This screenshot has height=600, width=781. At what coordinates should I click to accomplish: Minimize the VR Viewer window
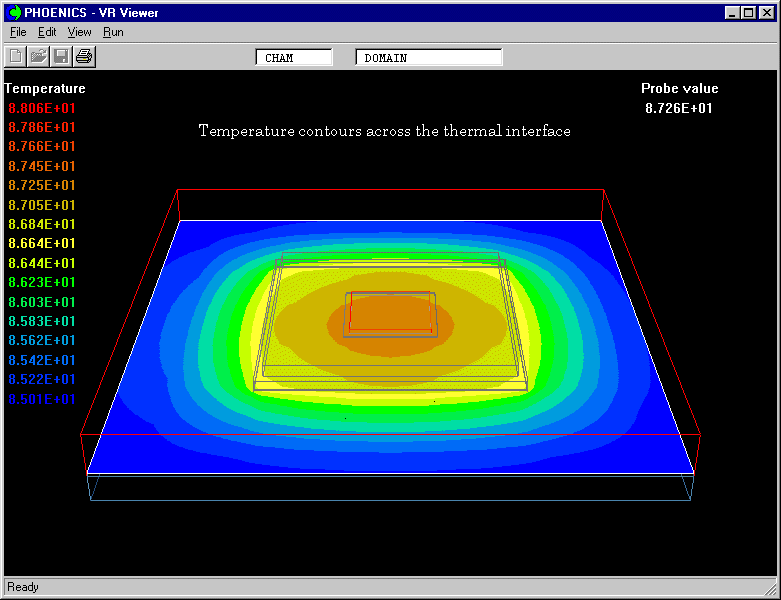click(x=733, y=13)
